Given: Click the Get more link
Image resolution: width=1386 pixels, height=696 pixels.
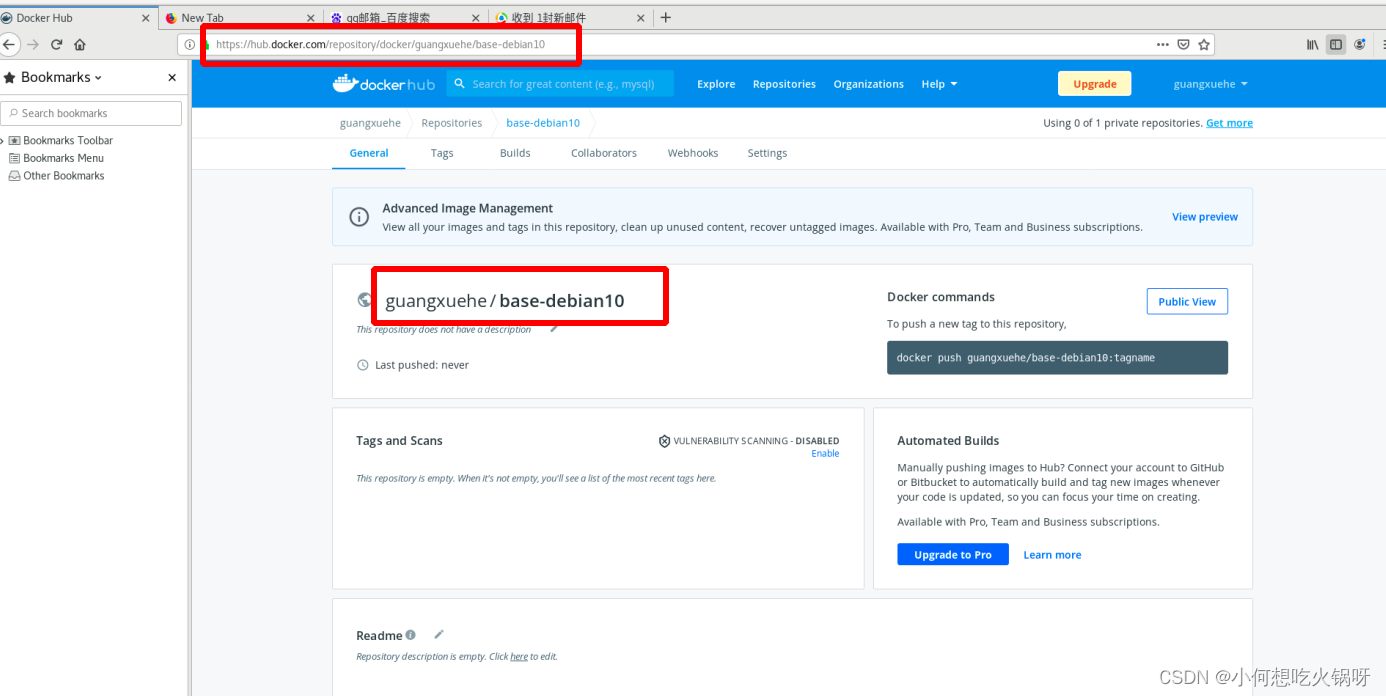Looking at the screenshot, I should 1229,123.
